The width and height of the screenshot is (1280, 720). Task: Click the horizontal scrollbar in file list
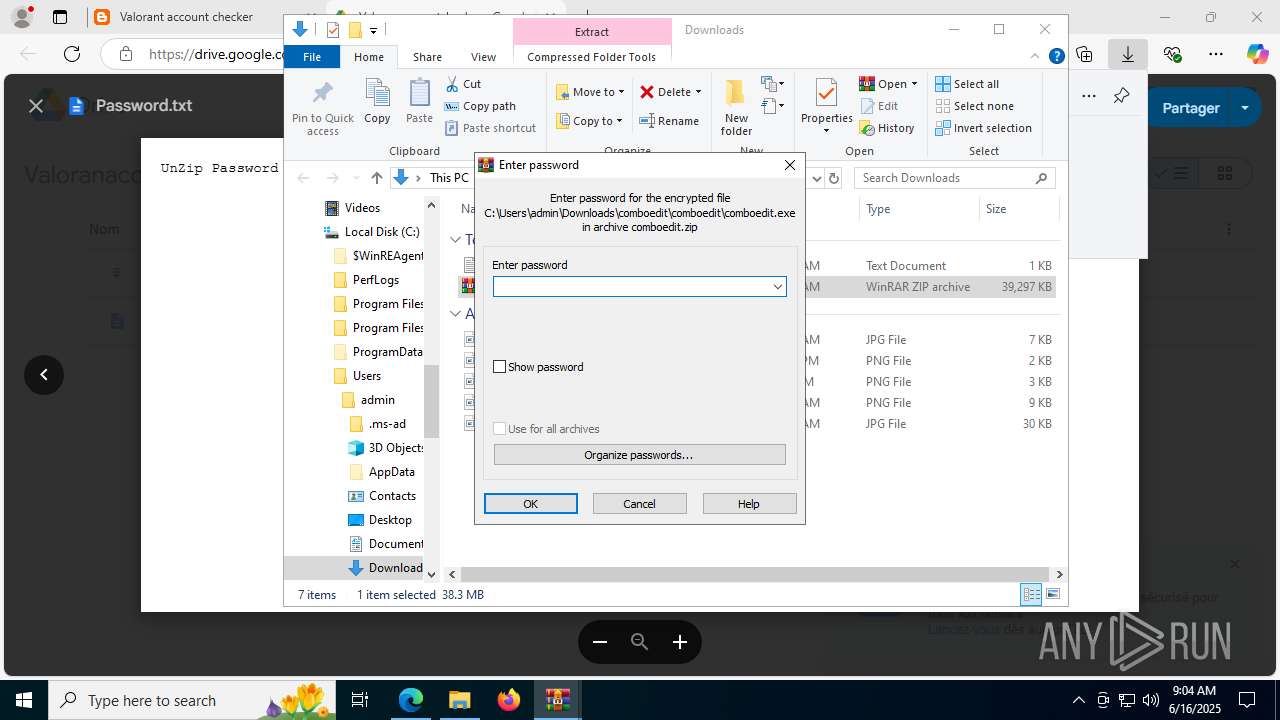tap(755, 574)
